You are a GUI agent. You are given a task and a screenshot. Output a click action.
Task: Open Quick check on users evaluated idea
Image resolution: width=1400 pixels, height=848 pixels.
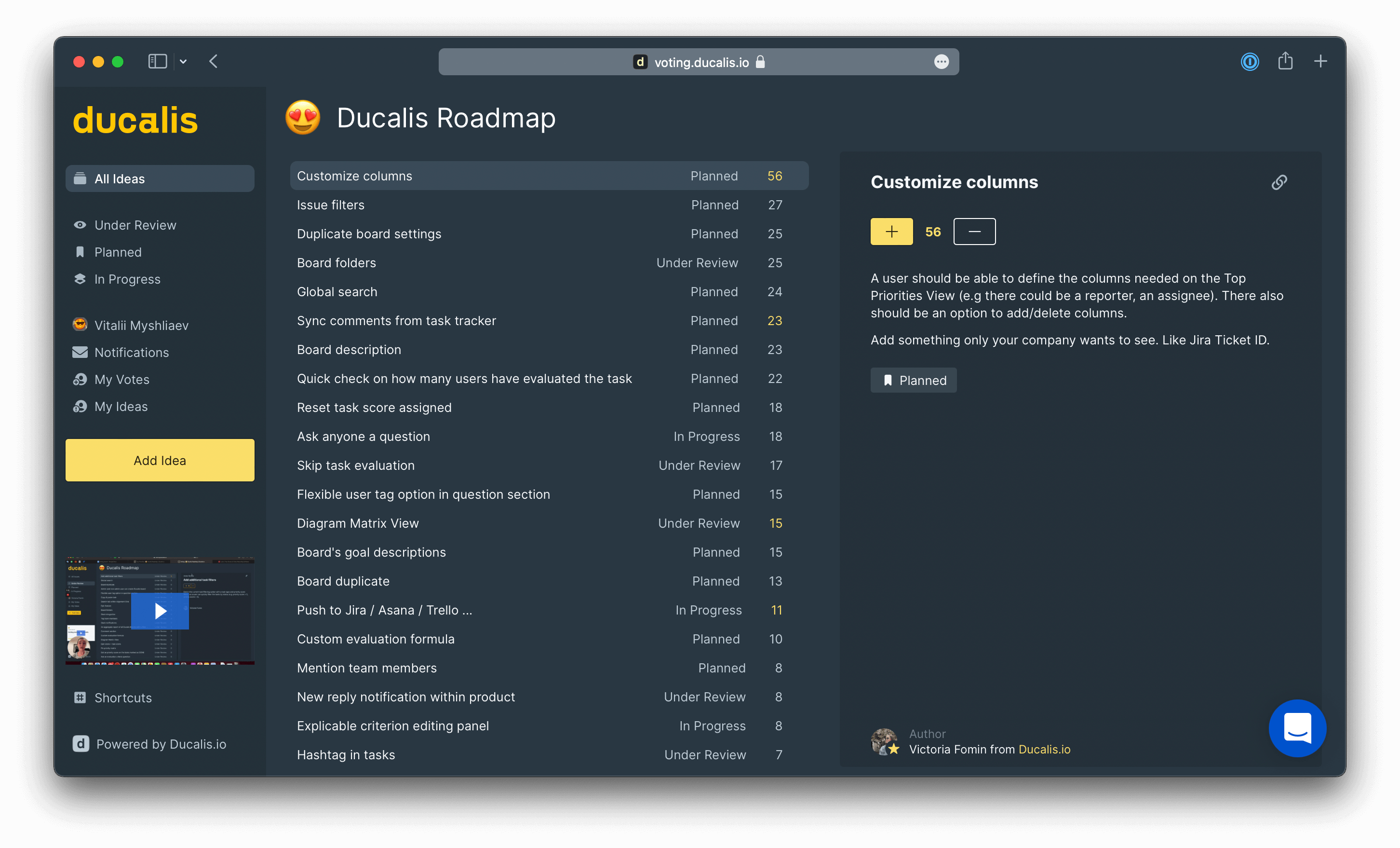click(549, 379)
